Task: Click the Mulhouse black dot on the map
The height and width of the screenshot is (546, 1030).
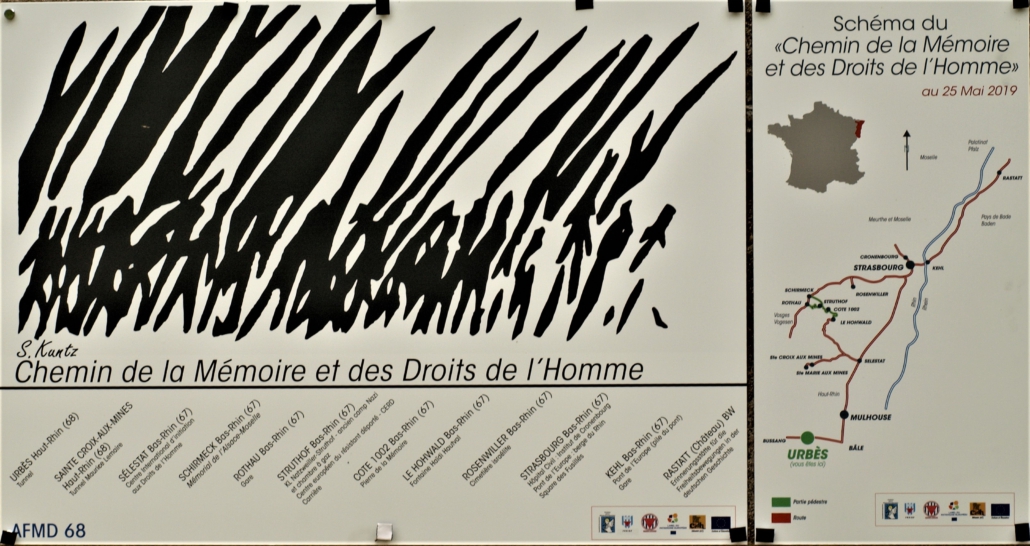Action: pos(843,415)
